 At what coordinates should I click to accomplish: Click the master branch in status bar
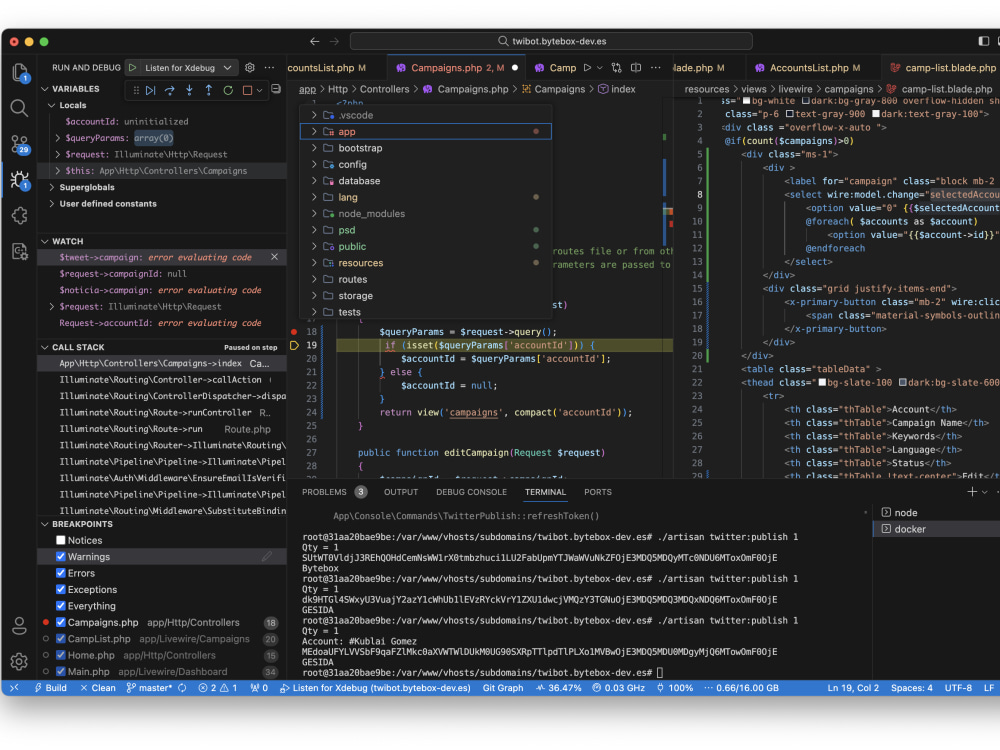(149, 688)
